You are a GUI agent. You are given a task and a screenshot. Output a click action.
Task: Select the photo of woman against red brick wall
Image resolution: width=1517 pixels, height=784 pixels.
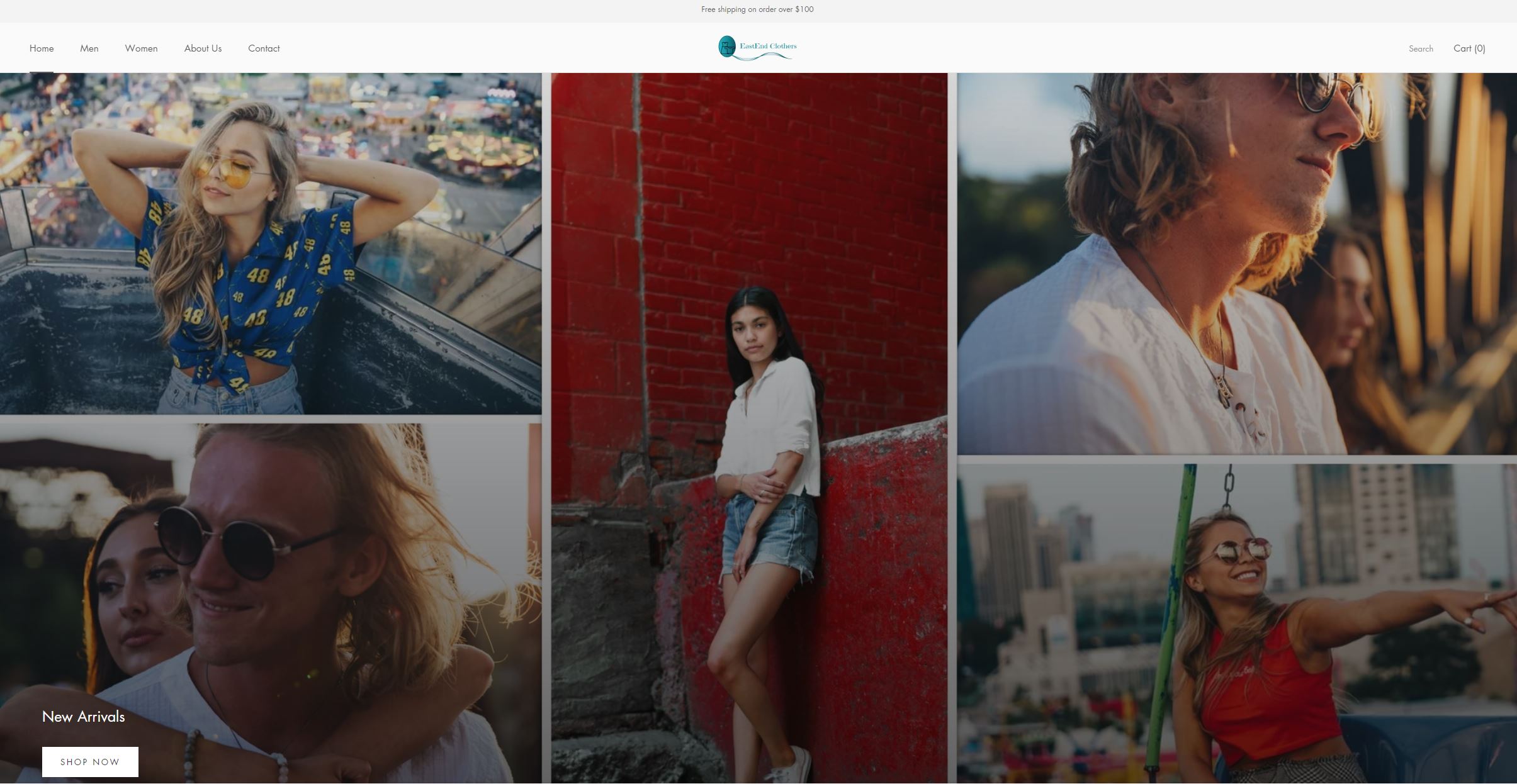tap(749, 428)
